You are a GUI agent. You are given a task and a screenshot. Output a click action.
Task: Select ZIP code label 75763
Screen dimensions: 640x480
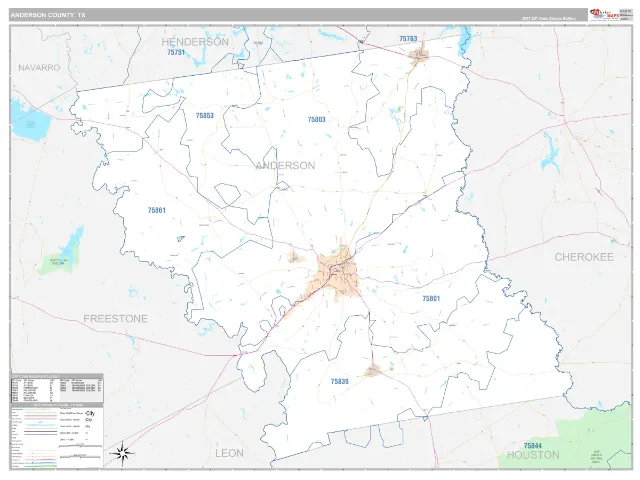pyautogui.click(x=408, y=39)
